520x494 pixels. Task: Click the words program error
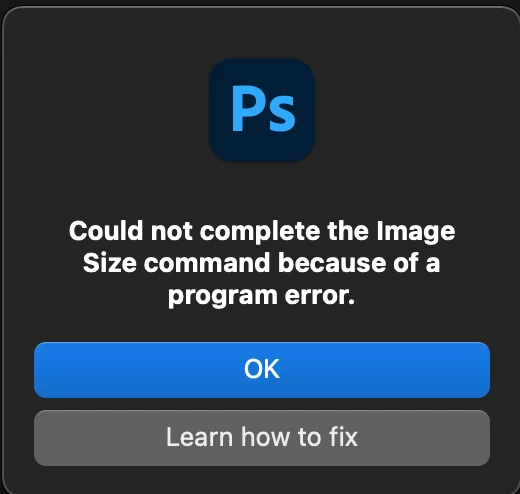[262, 296]
